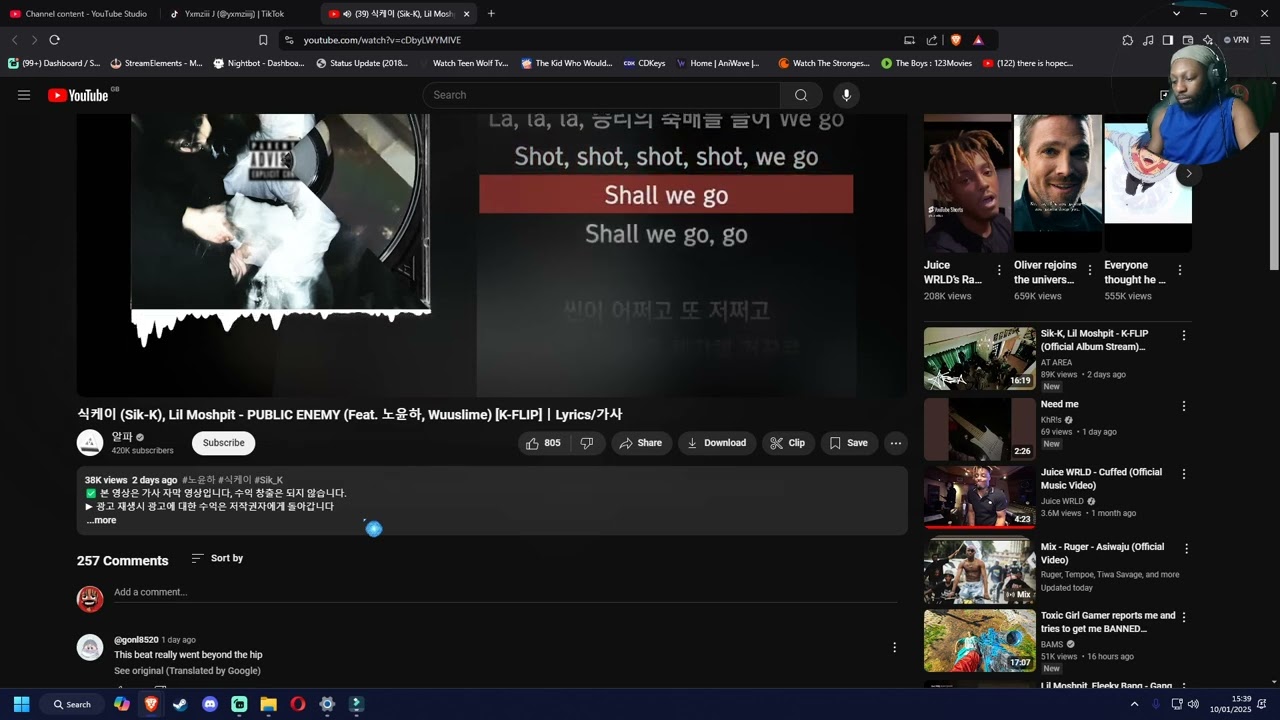This screenshot has width=1280, height=720.
Task: Start voice search with microphone icon
Action: (x=846, y=95)
